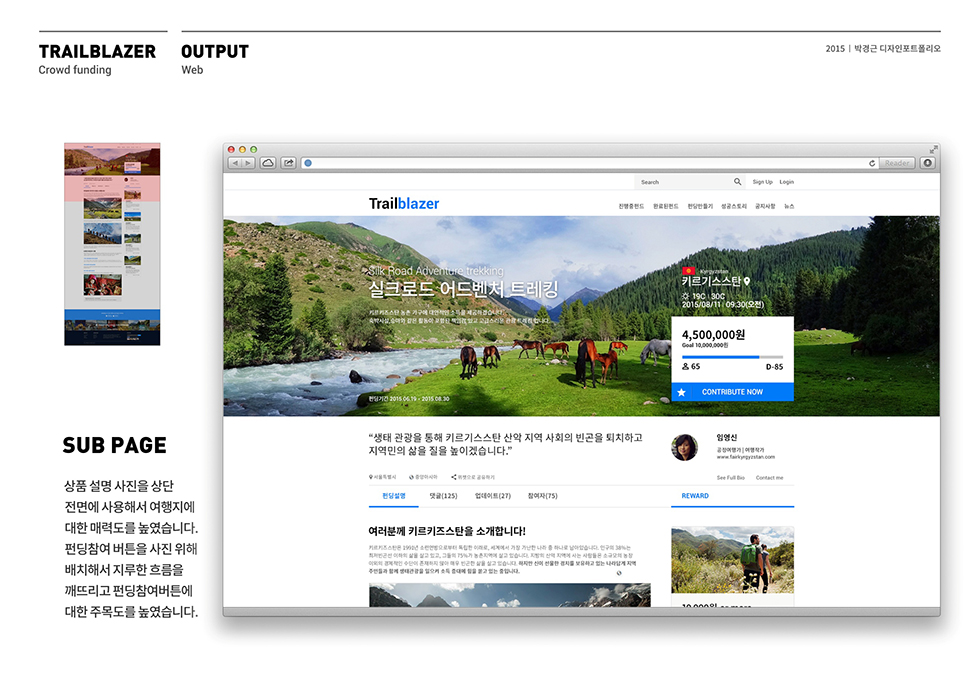Click the fullscreen arrows in window corner

tap(933, 149)
